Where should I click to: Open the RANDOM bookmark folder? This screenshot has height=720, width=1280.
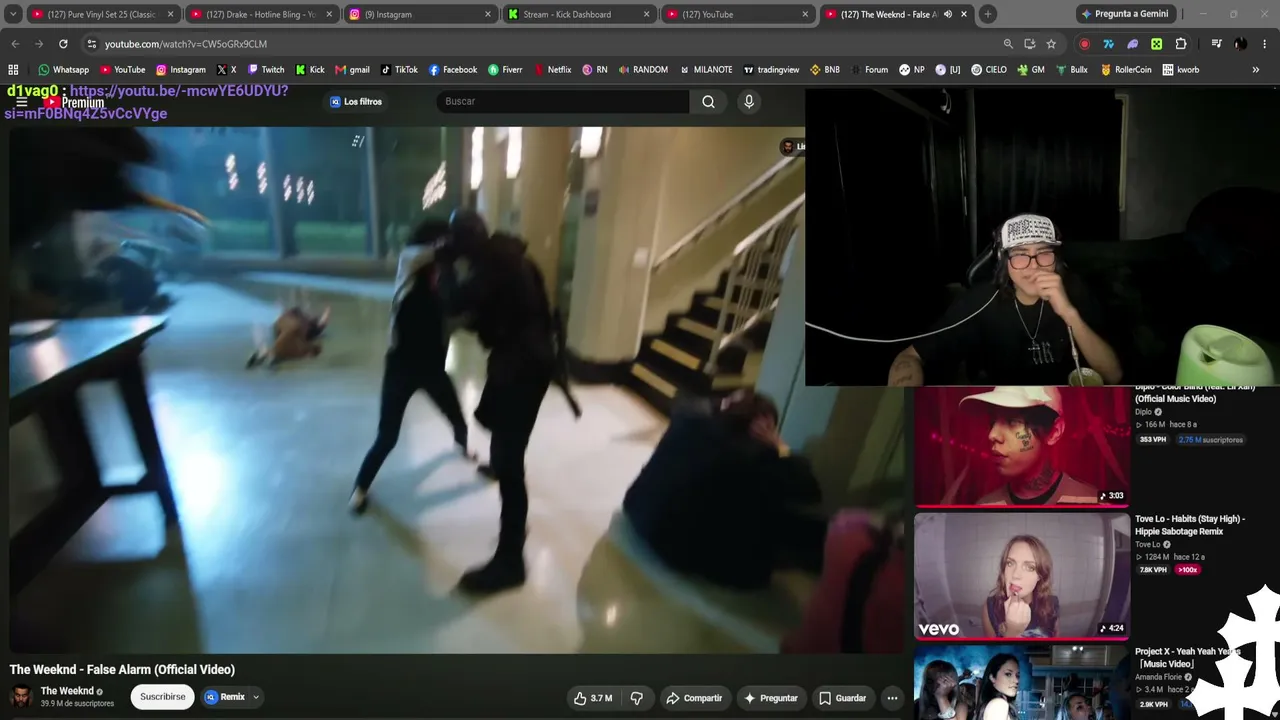tap(643, 70)
